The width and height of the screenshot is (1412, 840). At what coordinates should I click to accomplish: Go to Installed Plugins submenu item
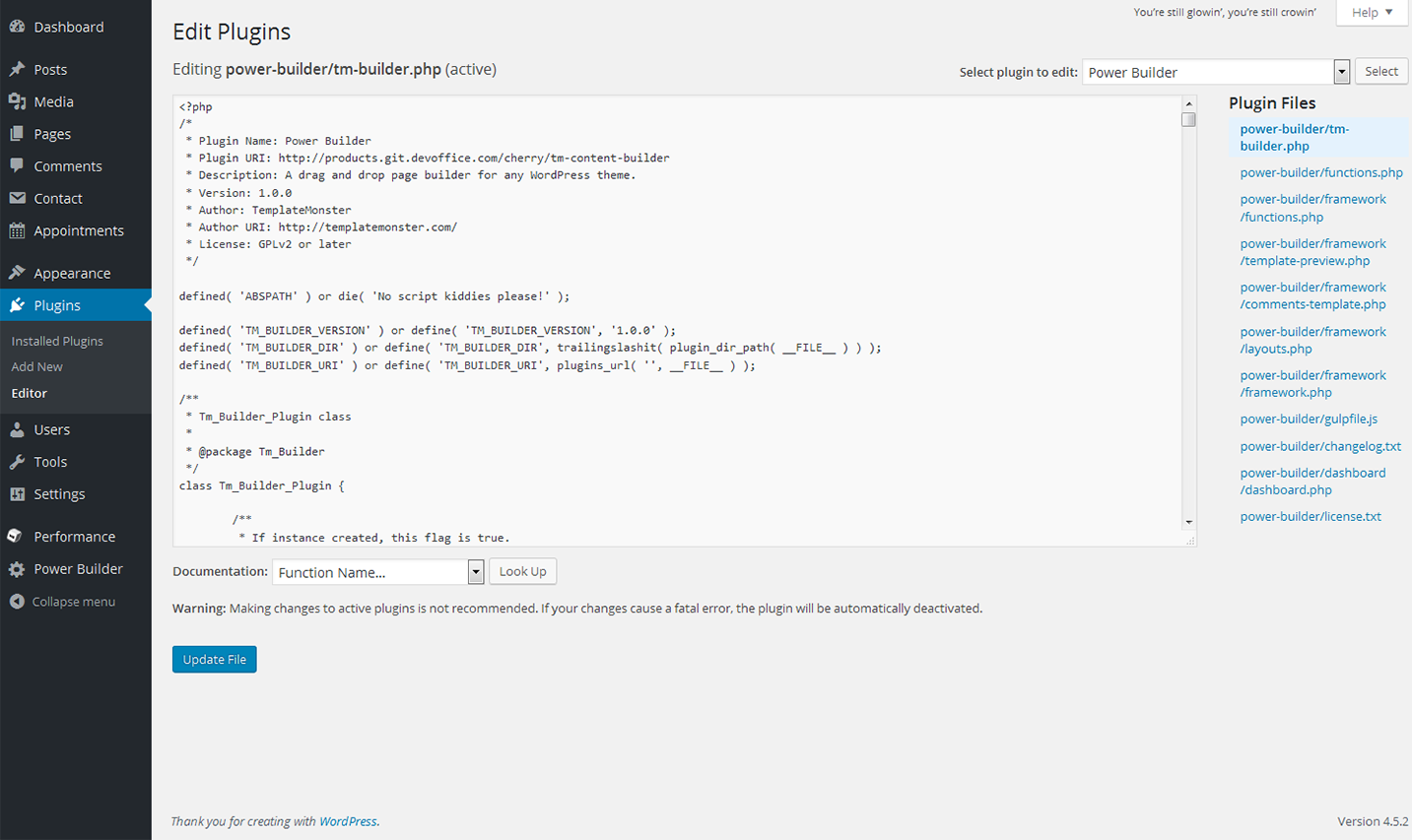pos(57,341)
